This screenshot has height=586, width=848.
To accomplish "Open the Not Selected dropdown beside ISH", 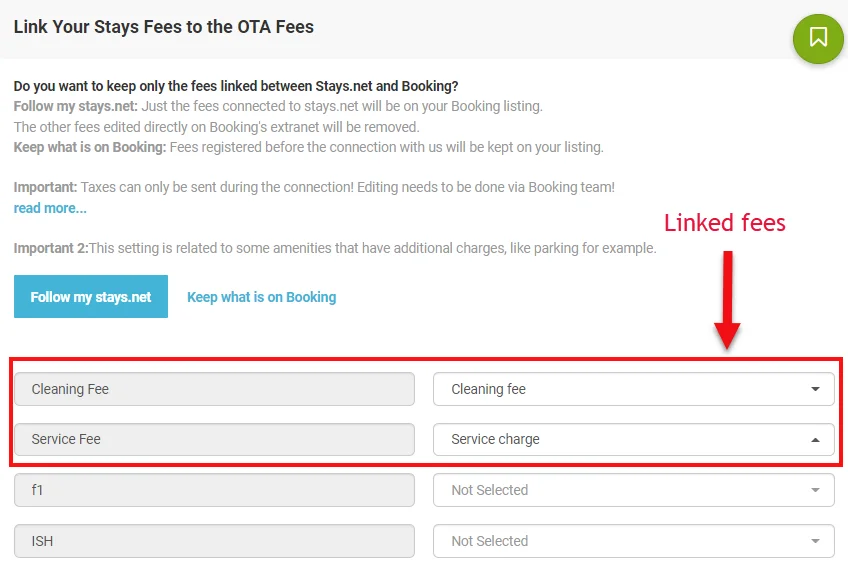I will point(633,541).
